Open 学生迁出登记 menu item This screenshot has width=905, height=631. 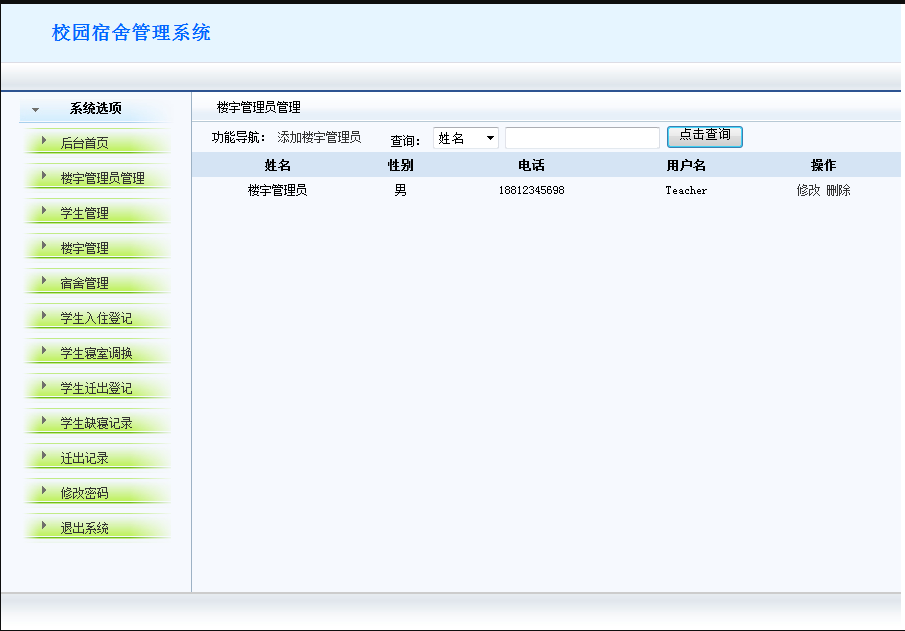point(96,388)
